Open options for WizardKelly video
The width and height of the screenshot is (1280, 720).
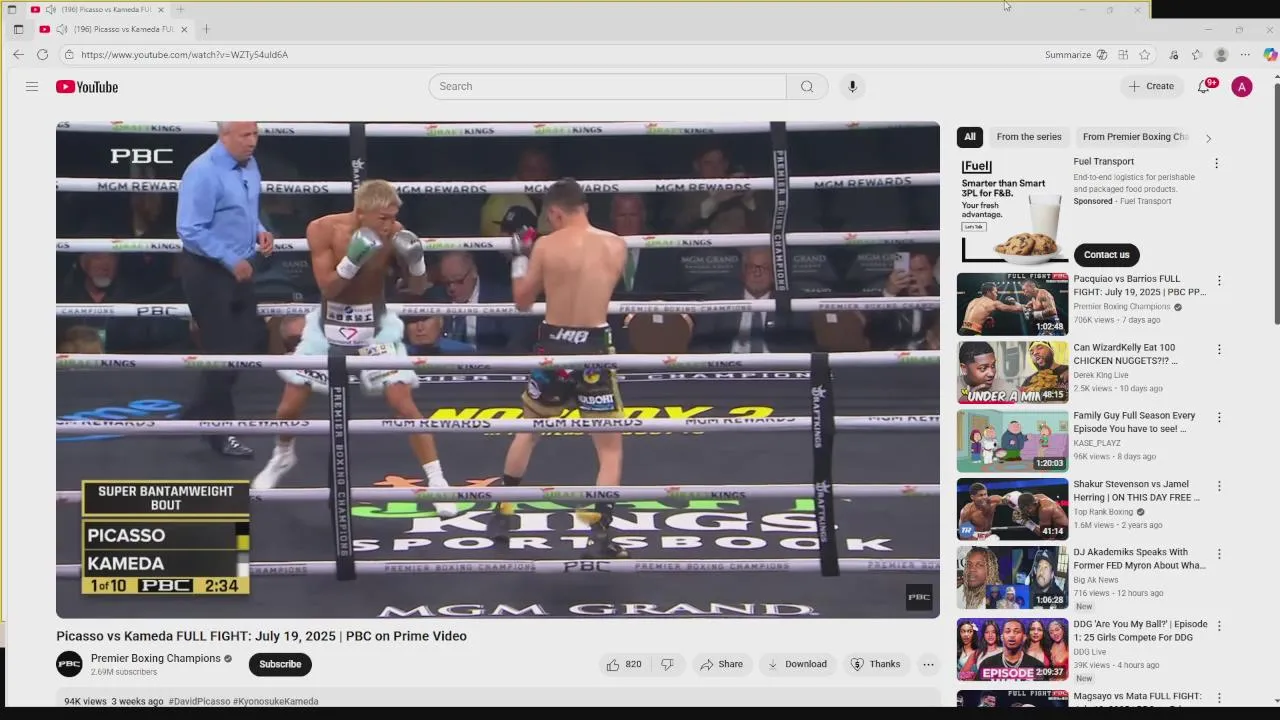coord(1219,349)
